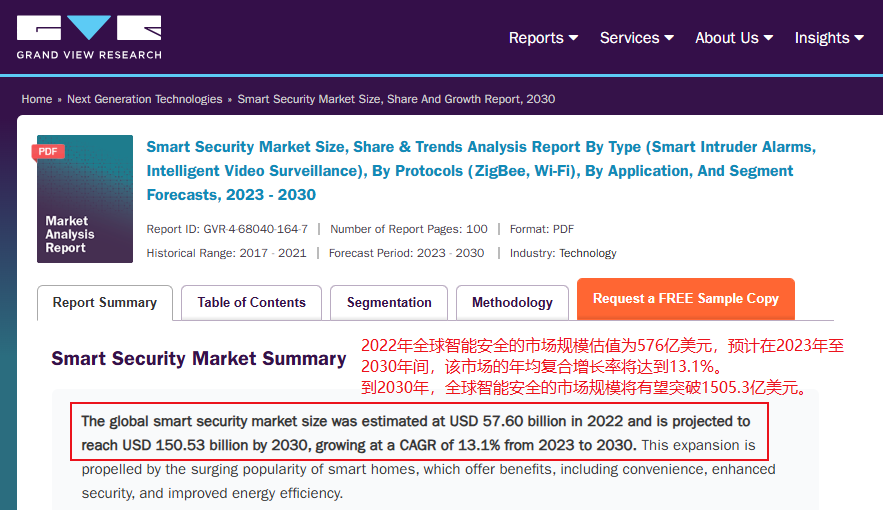
Task: View the Methodology tab
Action: (x=512, y=303)
